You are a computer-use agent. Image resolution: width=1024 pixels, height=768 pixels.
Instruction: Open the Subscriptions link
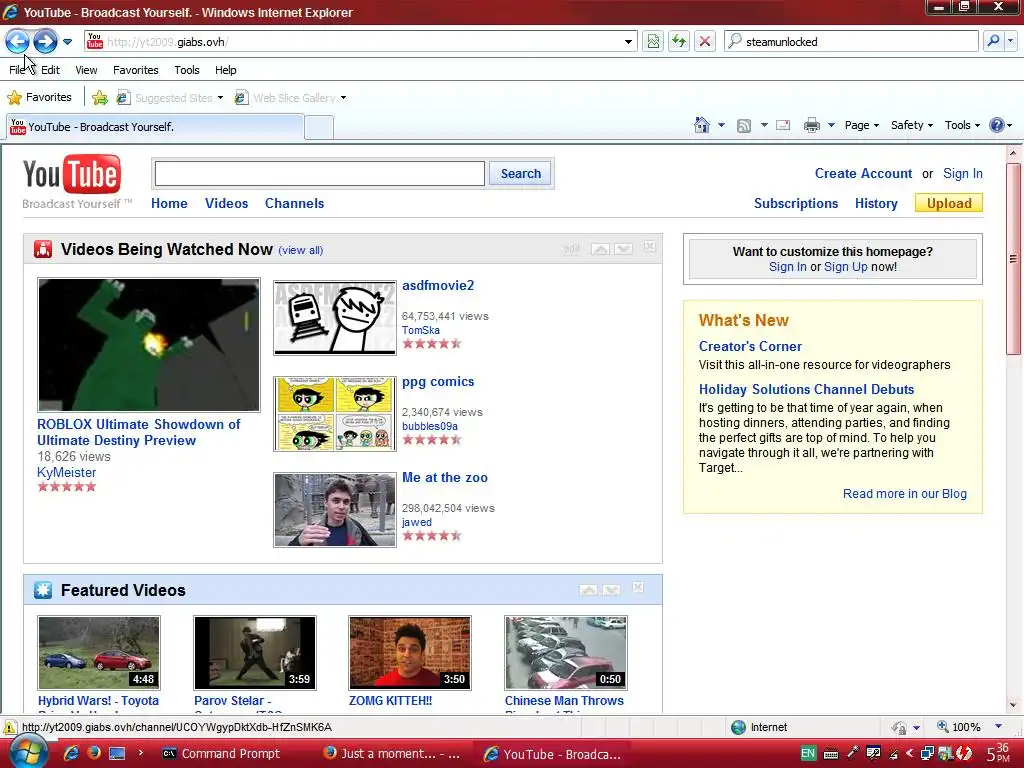coord(796,203)
